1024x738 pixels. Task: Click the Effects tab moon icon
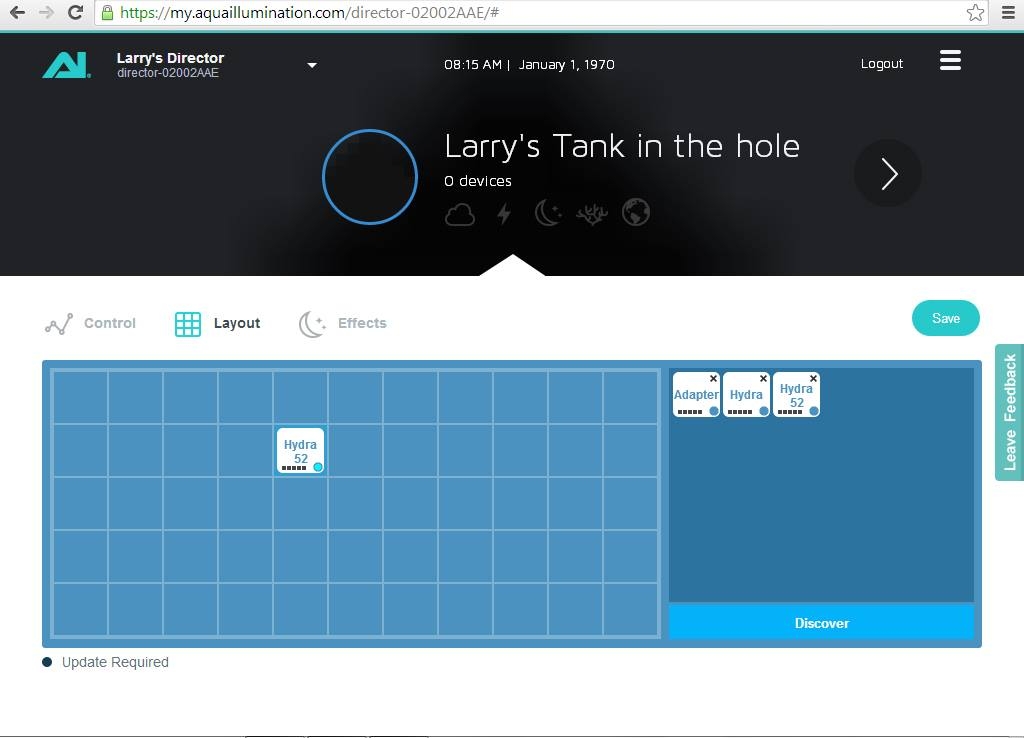pyautogui.click(x=312, y=324)
